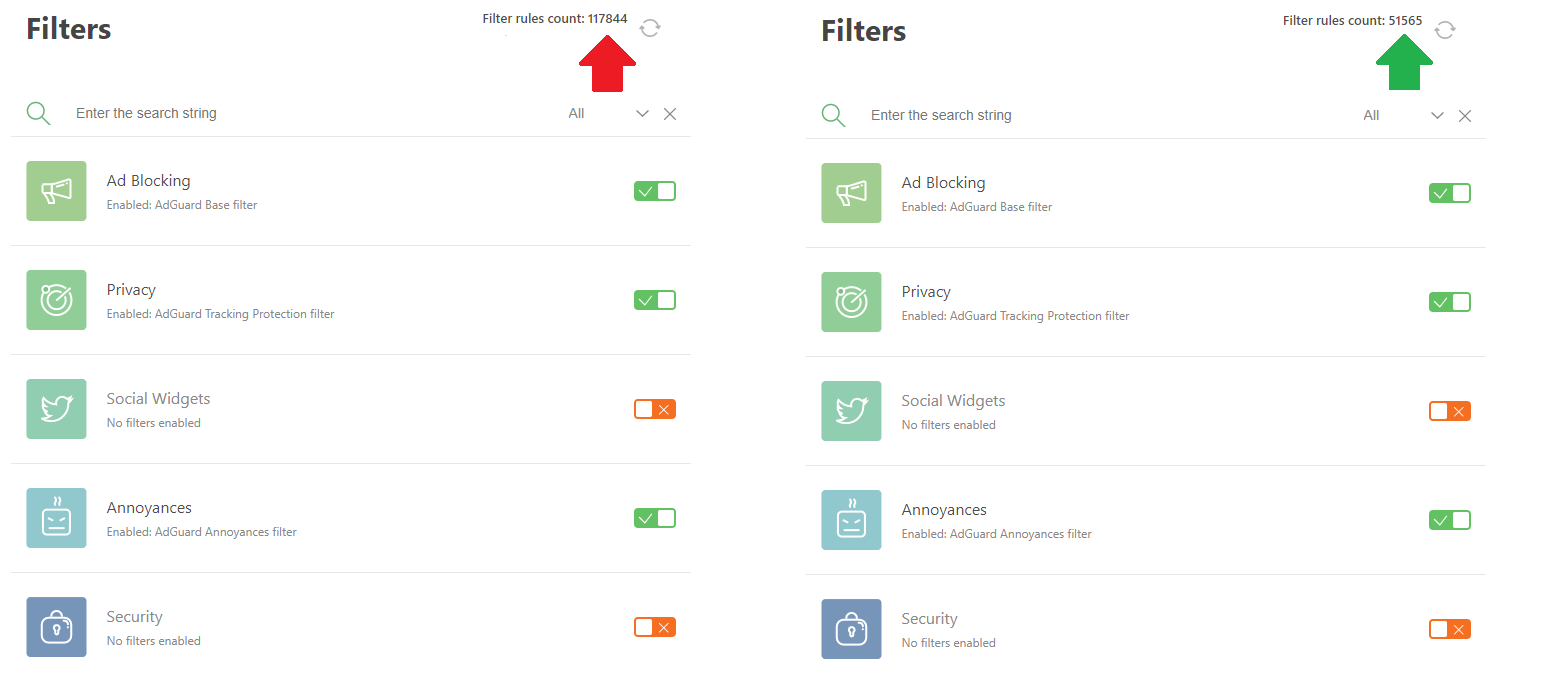Click the Annoyances face icon in the 51565-rules panel
This screenshot has width=1543, height=673.
click(x=851, y=520)
